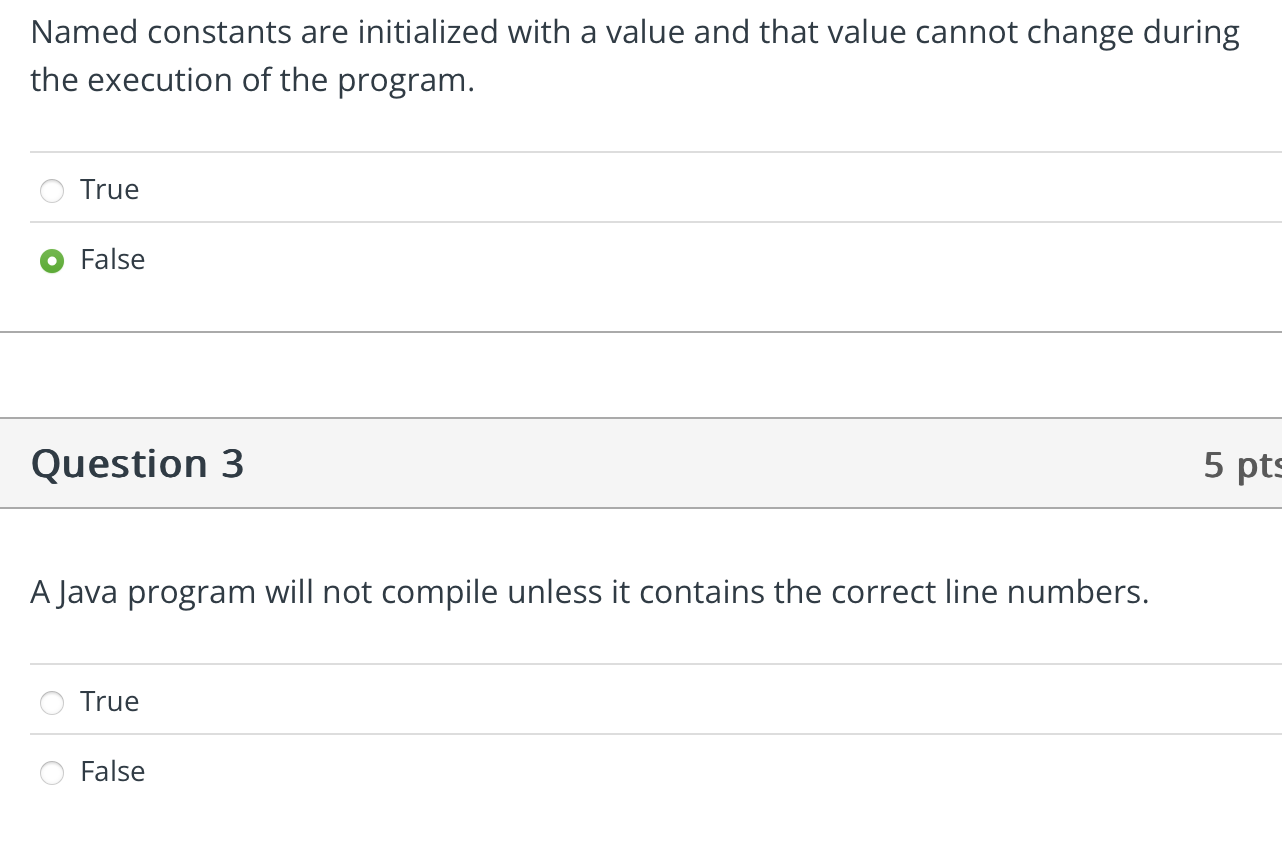This screenshot has height=842, width=1282.
Task: Select False for the Java line numbers question
Action: point(51,772)
